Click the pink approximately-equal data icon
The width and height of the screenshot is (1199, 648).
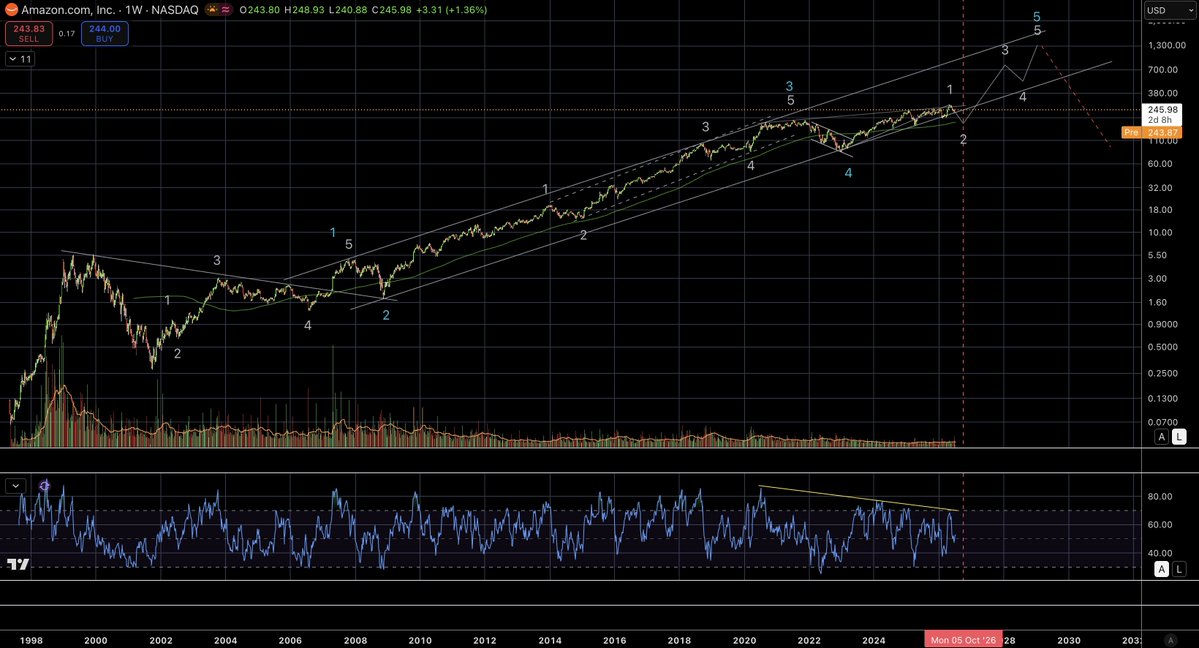coord(226,10)
